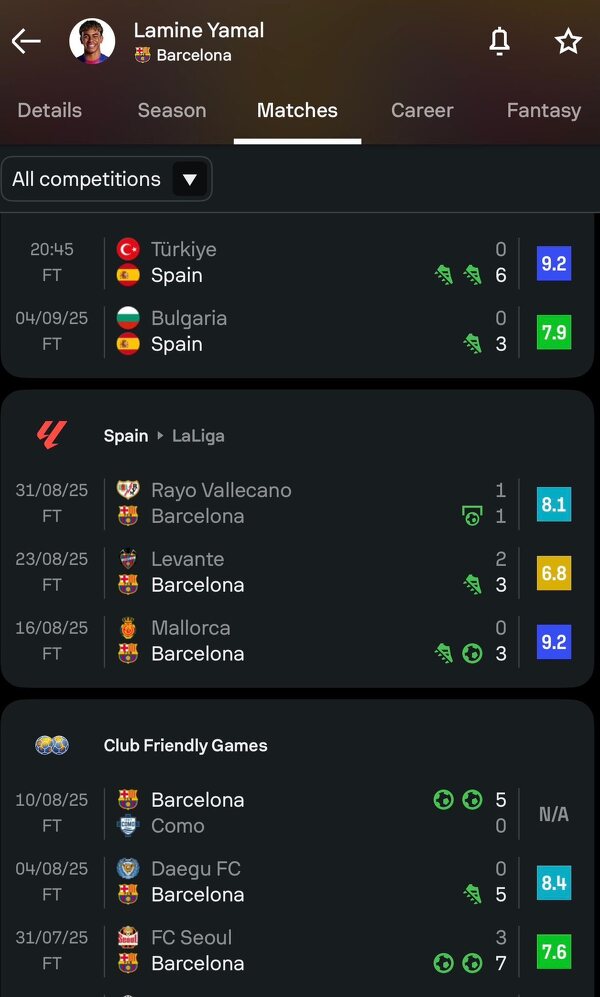Viewport: 600px width, 997px height.
Task: Enable notifications with the bell icon
Action: pos(499,41)
